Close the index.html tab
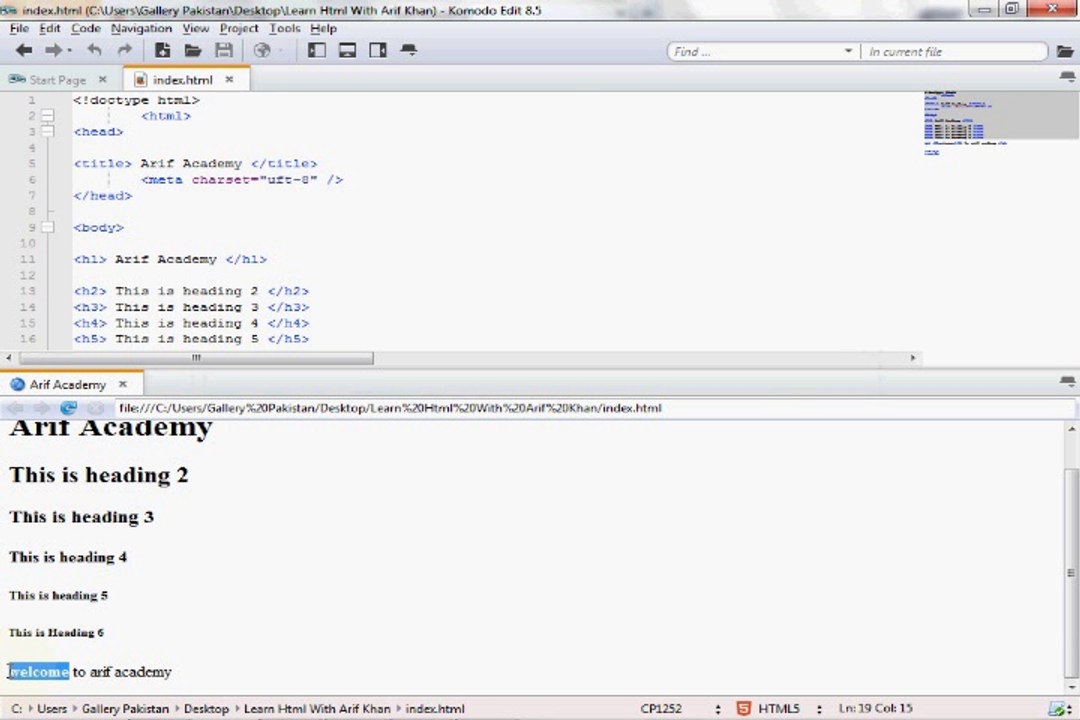Viewport: 1080px width, 720px height. tap(229, 79)
